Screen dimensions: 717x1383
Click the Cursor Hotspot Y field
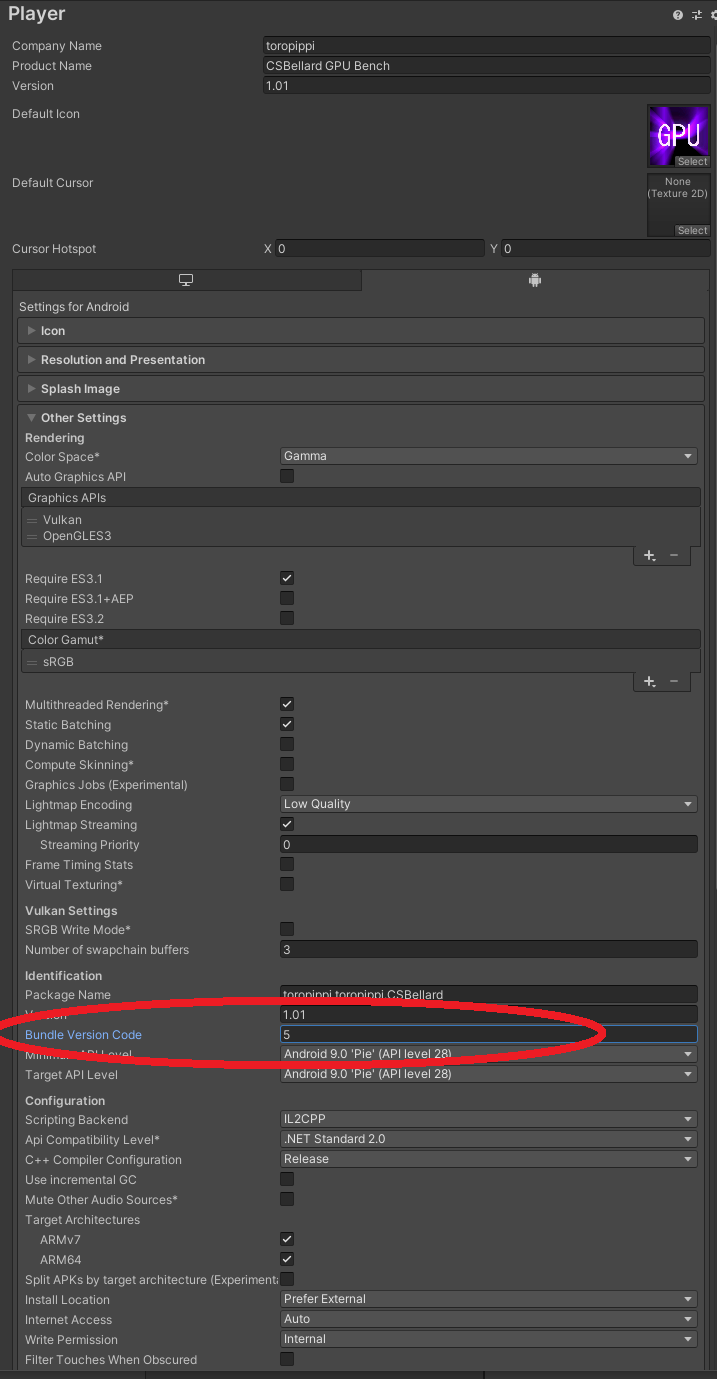tap(605, 249)
